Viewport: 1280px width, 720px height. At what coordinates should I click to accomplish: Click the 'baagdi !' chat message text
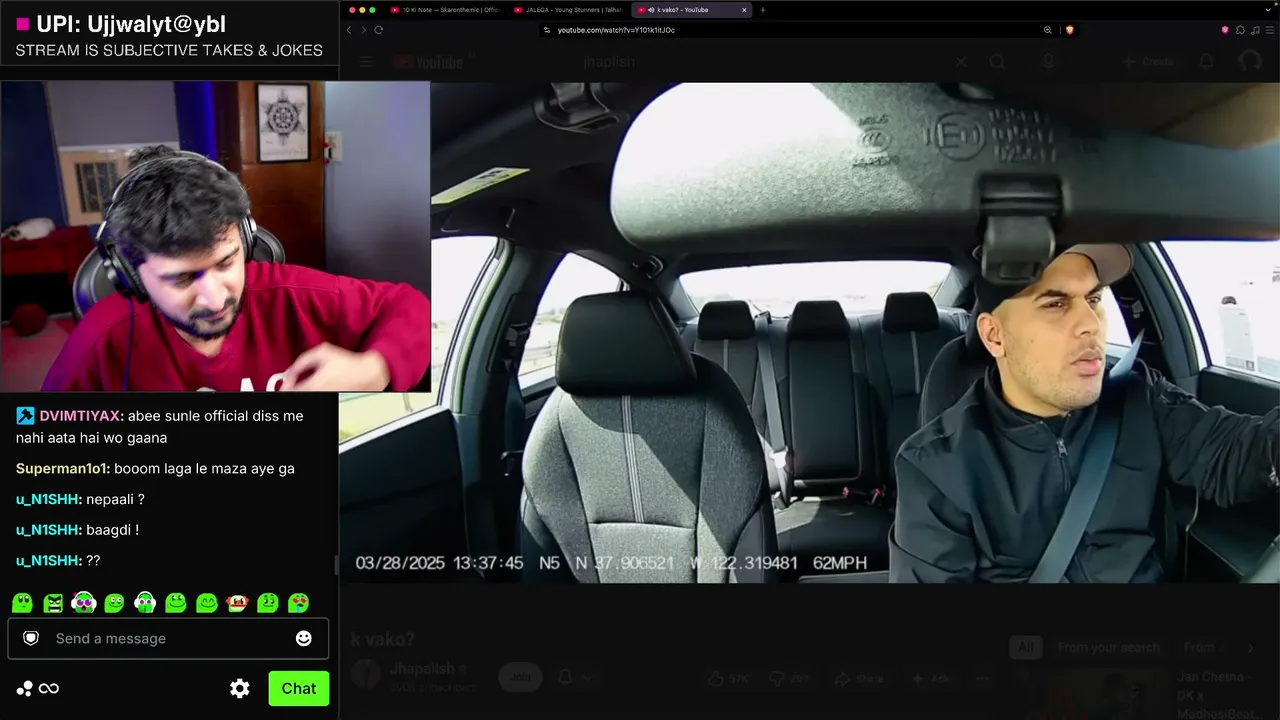[112, 530]
